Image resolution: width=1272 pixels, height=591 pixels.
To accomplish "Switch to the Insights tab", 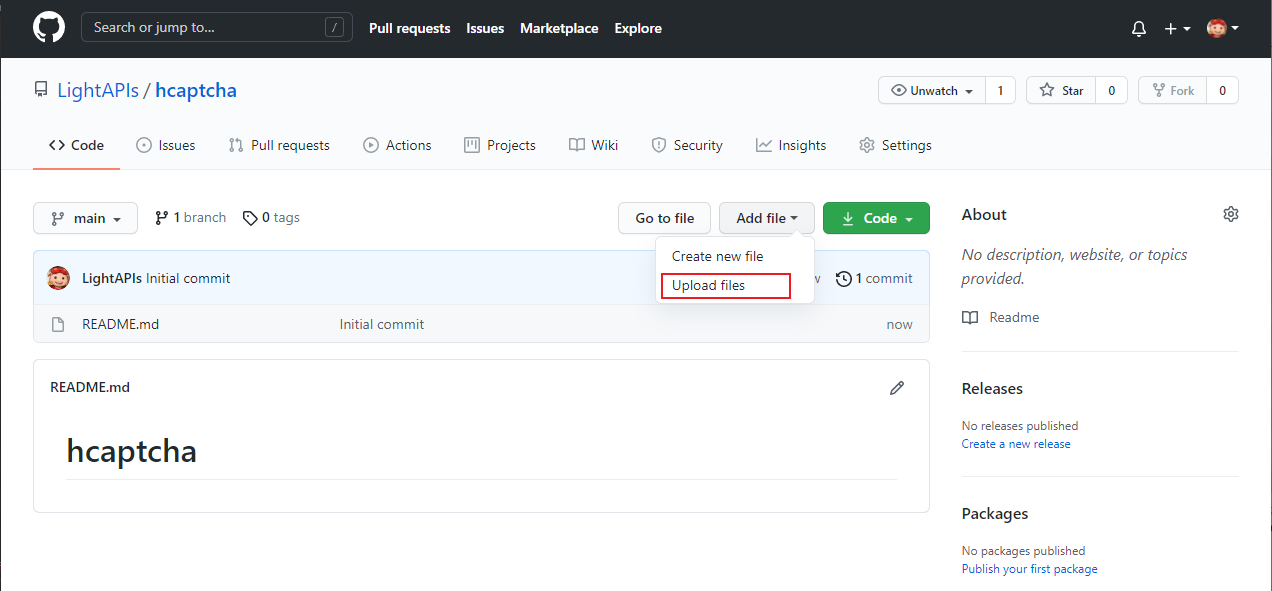I will click(x=791, y=146).
